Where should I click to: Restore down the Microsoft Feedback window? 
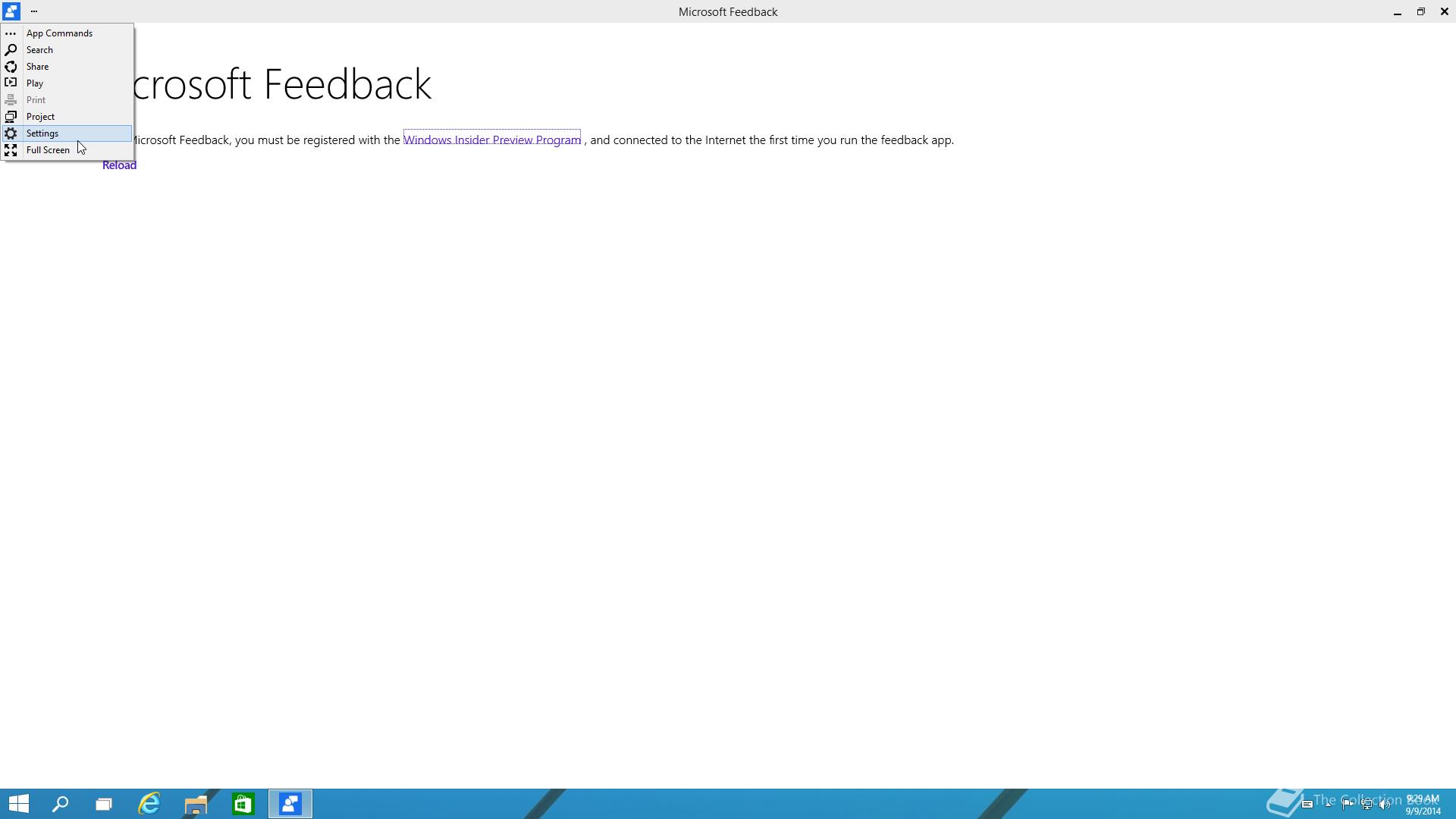pyautogui.click(x=1420, y=11)
